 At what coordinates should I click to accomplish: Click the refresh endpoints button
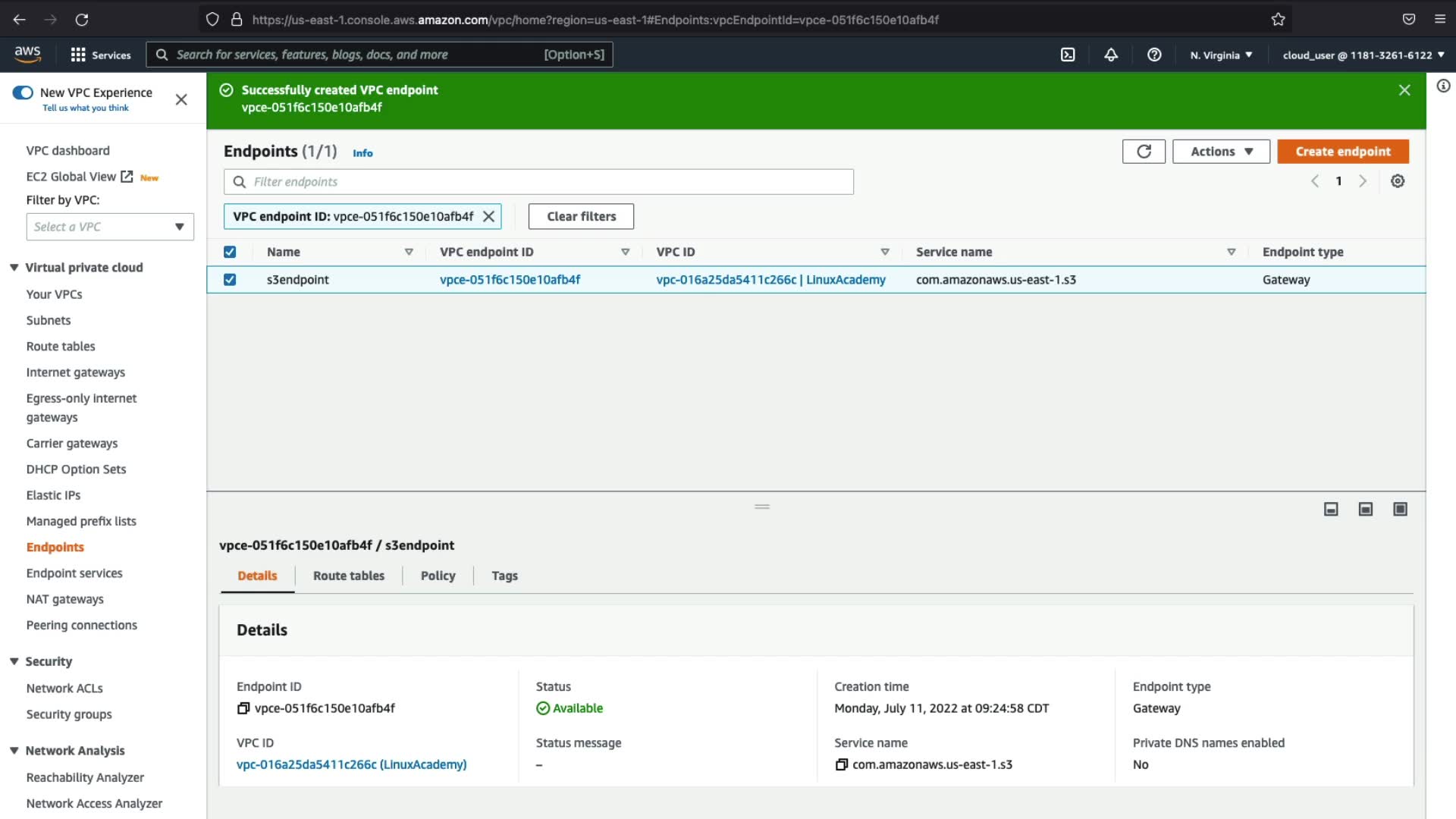[1144, 152]
